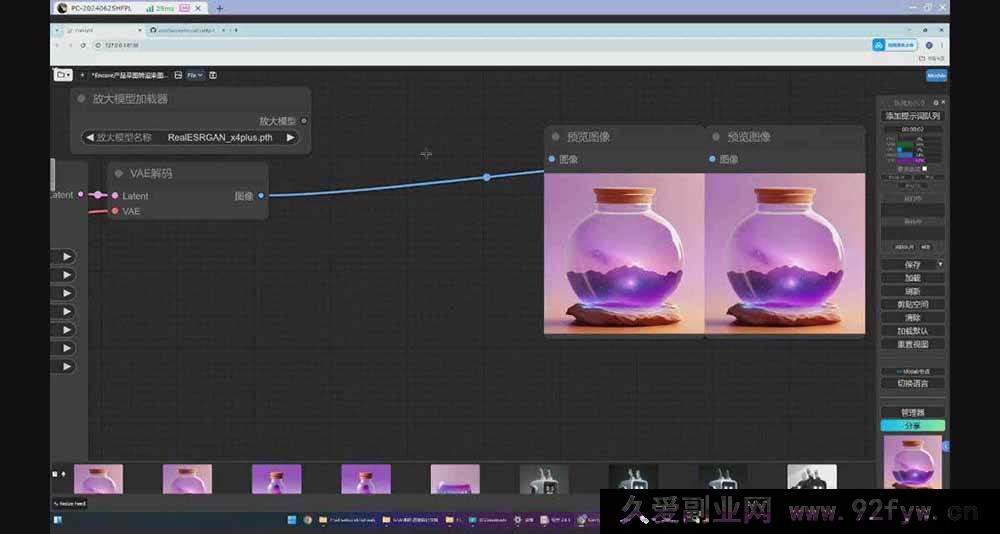Screen dimensions: 1000x534
Task: Toggle collapse dot on 放大模型加载器 node
Action: (x=81, y=99)
